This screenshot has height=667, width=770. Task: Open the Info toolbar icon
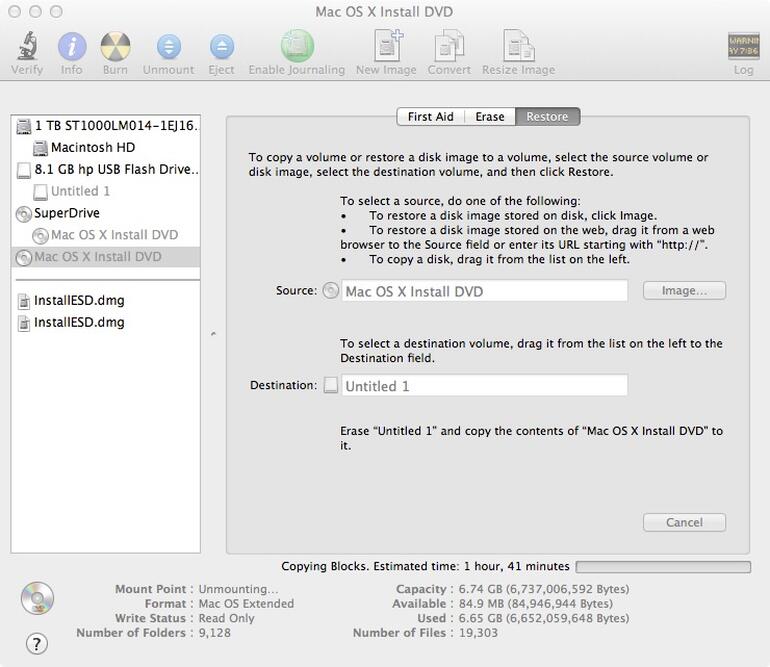tap(72, 47)
